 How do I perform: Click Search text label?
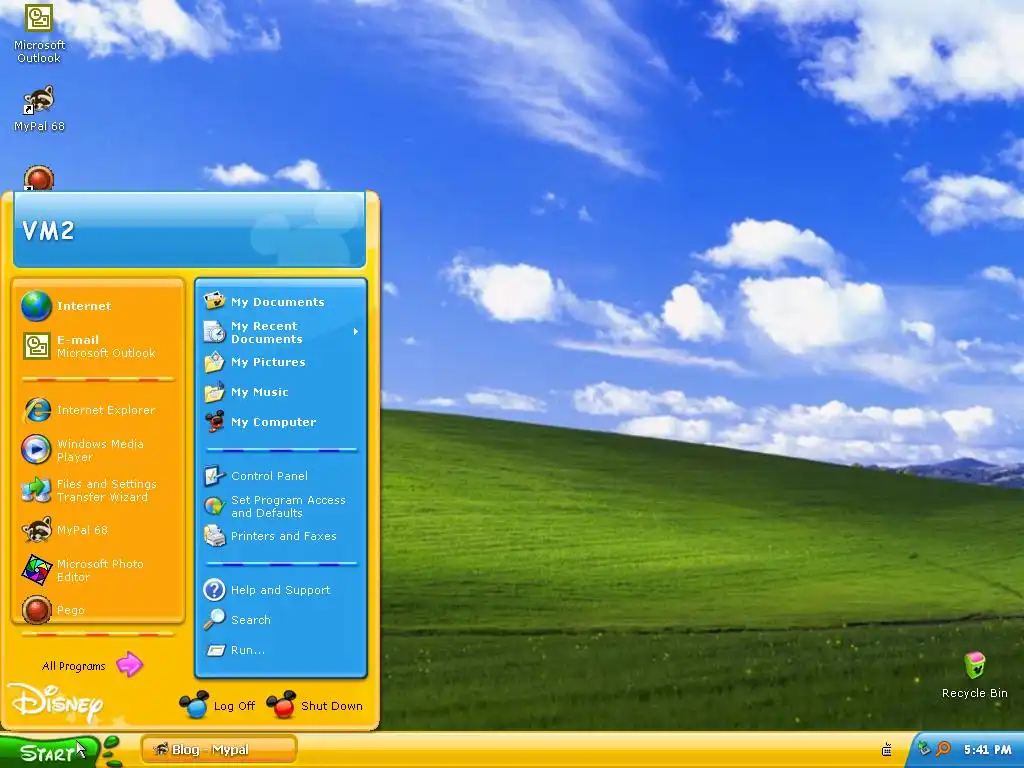pos(250,620)
